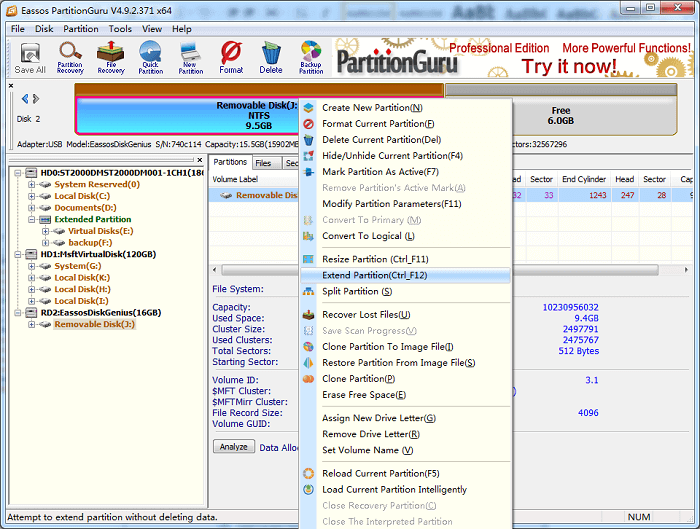Click the Analyze button
700x529 pixels.
(233, 447)
